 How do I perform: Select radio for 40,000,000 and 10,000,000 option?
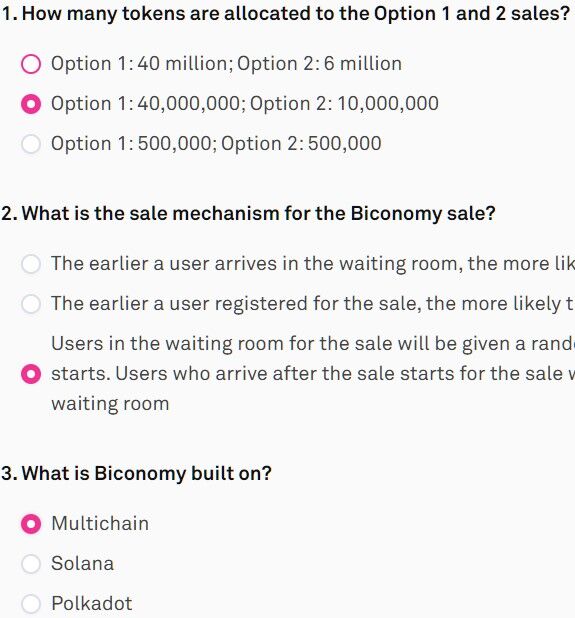pos(31,104)
